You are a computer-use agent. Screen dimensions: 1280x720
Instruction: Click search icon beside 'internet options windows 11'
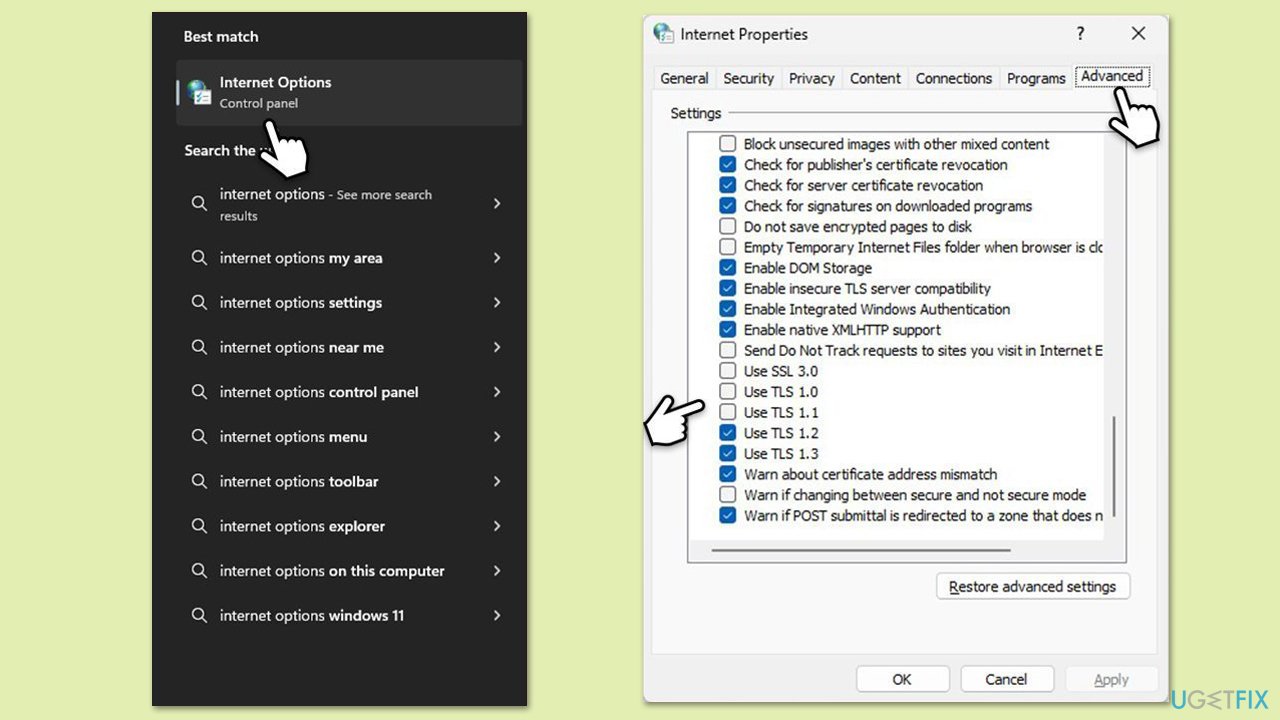(x=199, y=616)
